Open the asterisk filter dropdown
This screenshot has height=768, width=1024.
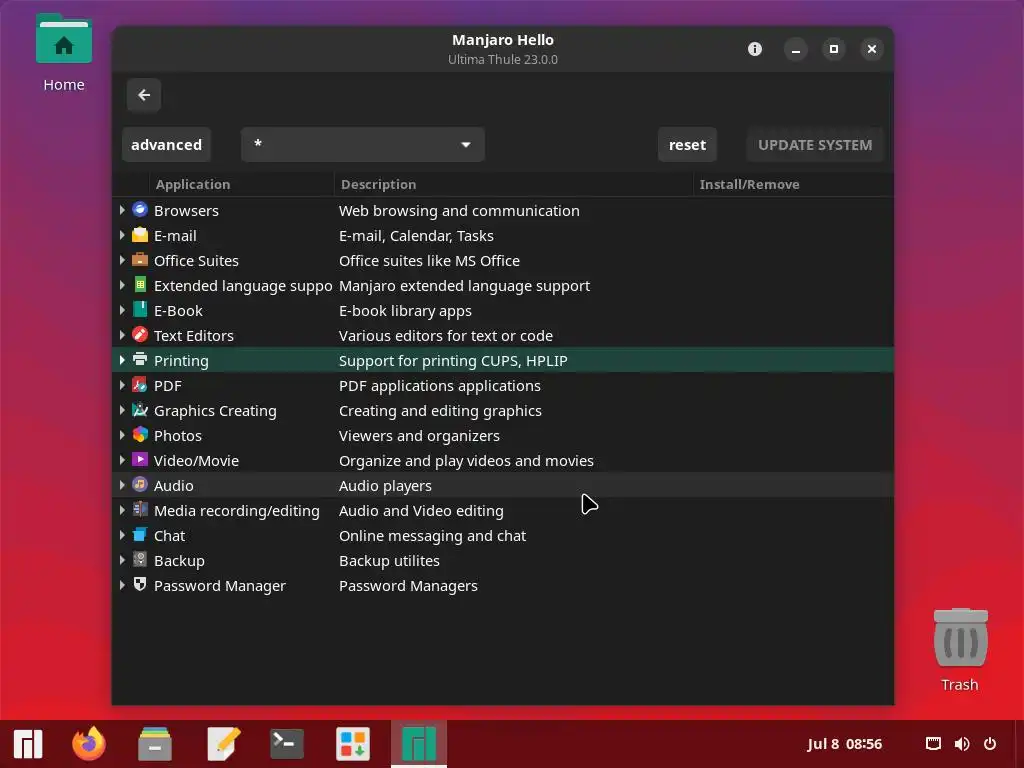point(362,144)
